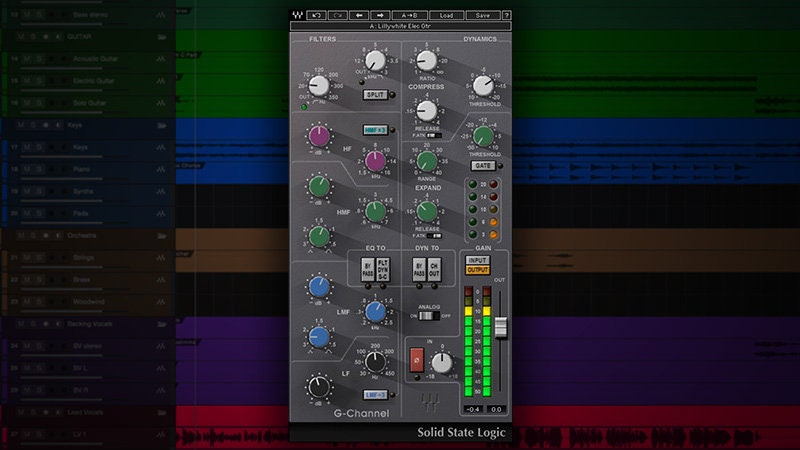Click the compressor RELEASE knob
Screen dimensions: 800x450
(x=427, y=111)
